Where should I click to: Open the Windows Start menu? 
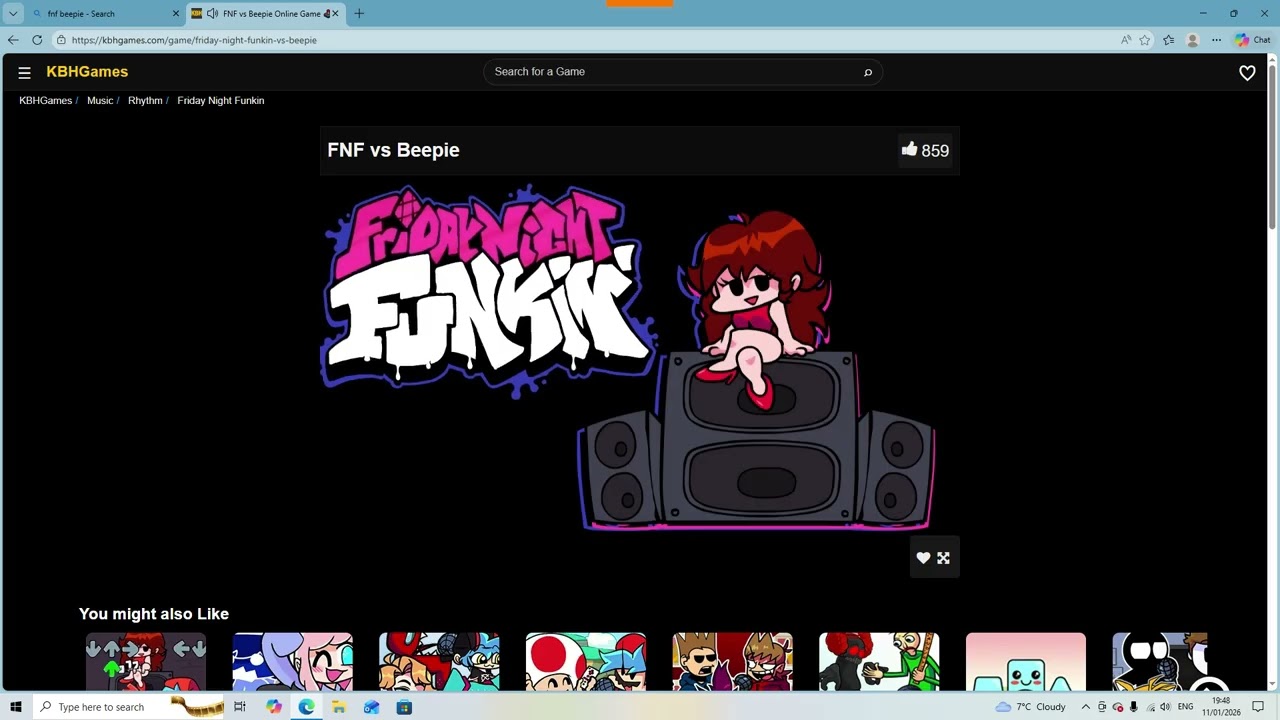(15, 707)
